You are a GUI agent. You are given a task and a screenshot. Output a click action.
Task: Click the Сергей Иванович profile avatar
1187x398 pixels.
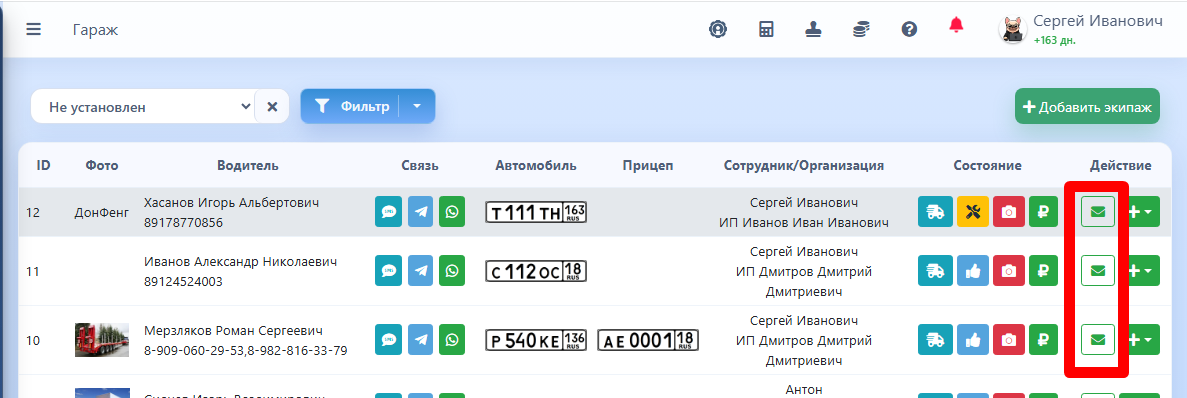1012,30
